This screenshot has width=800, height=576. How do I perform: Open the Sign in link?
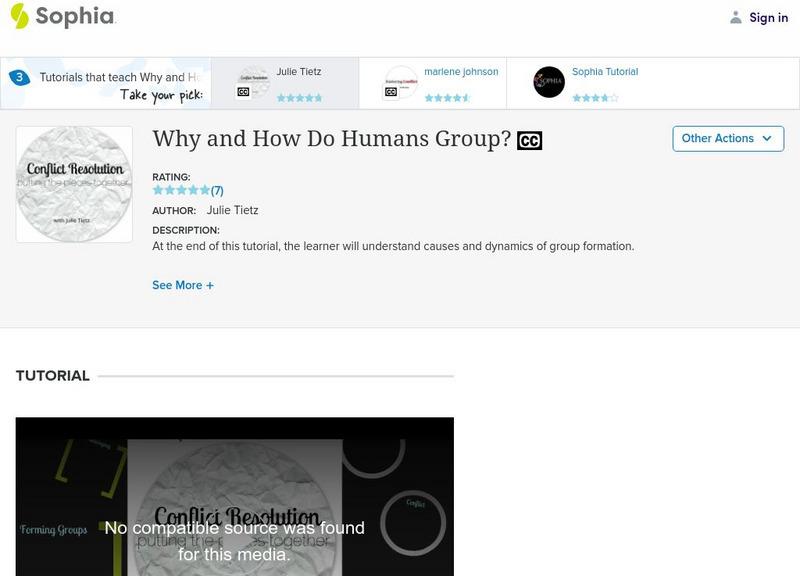point(768,18)
